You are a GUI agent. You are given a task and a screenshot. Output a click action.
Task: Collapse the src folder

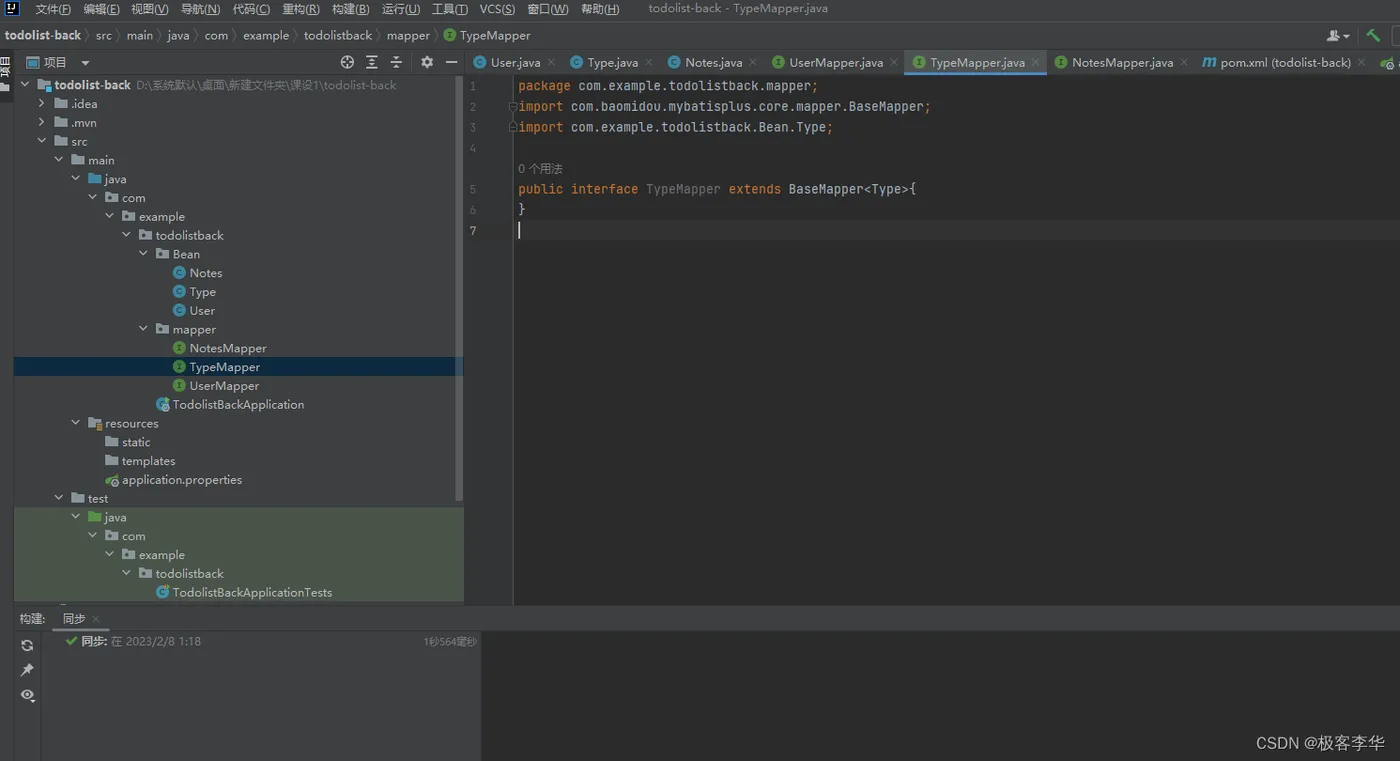(42, 141)
